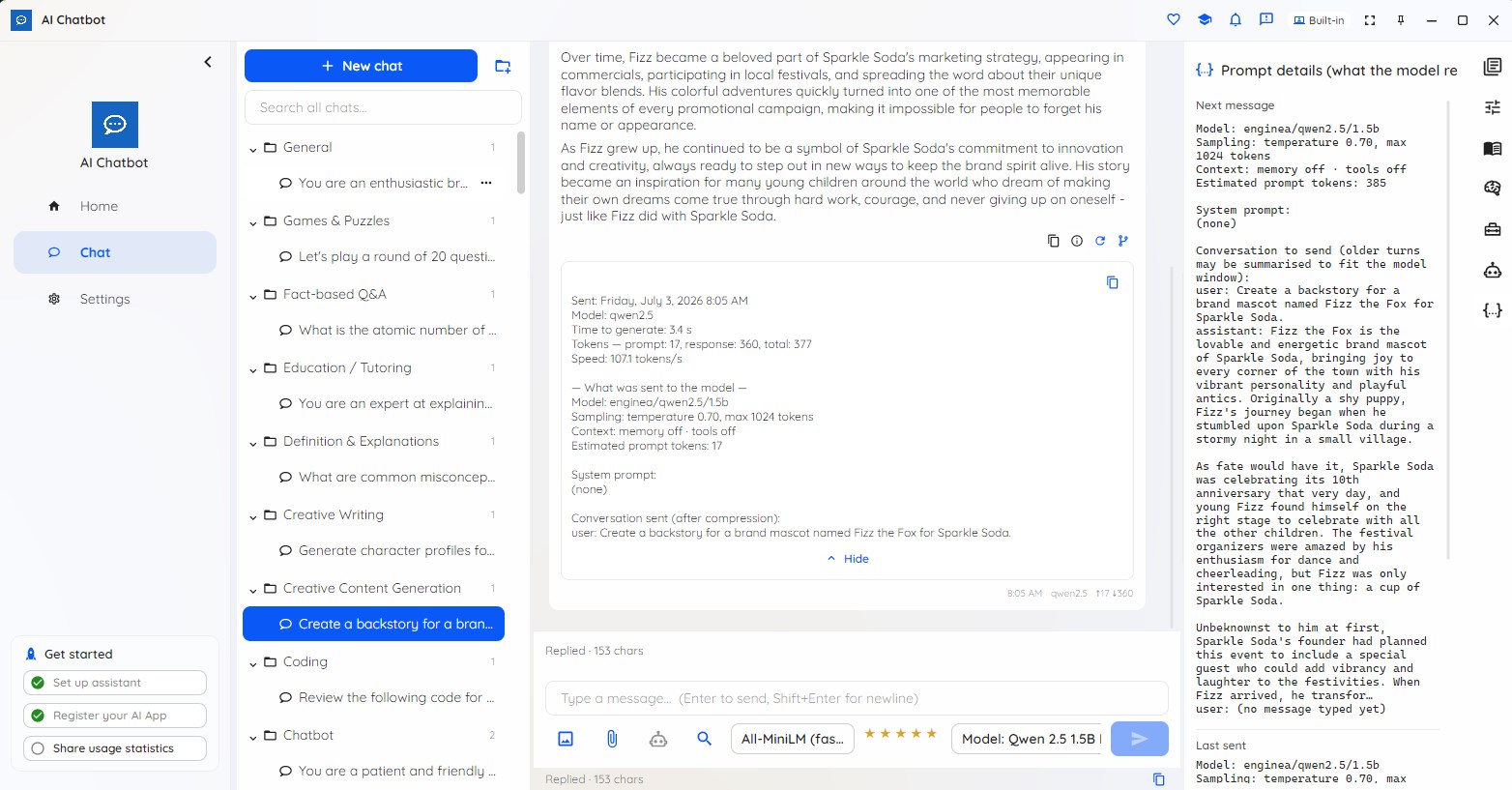The height and width of the screenshot is (790, 1512).
Task: Open the book icon in the right sidebar
Action: tap(1493, 148)
